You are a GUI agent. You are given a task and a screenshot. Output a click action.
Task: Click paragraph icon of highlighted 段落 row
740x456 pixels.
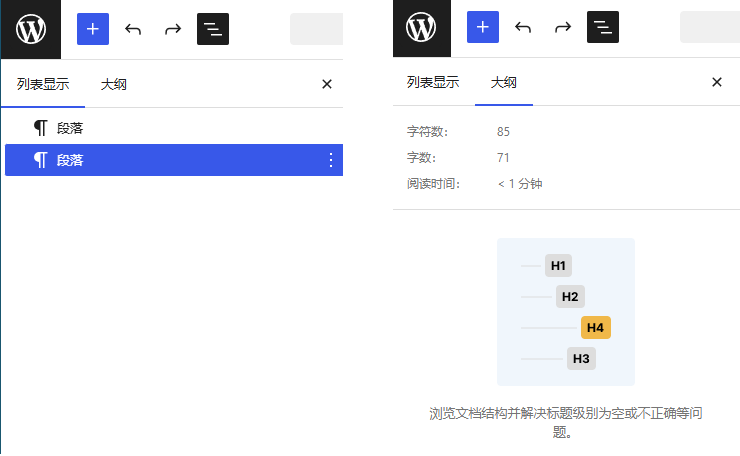(x=41, y=160)
